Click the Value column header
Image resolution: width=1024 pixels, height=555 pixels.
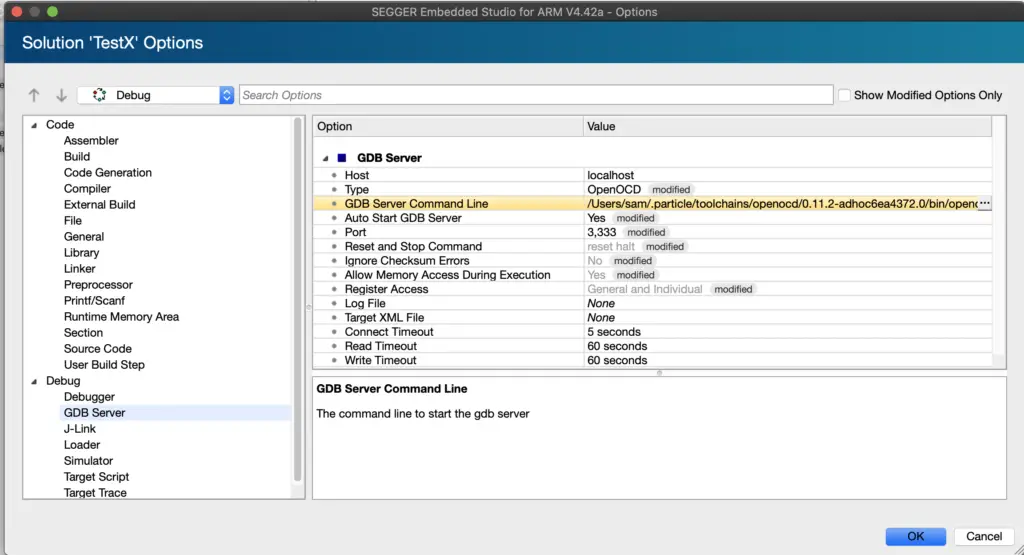787,127
